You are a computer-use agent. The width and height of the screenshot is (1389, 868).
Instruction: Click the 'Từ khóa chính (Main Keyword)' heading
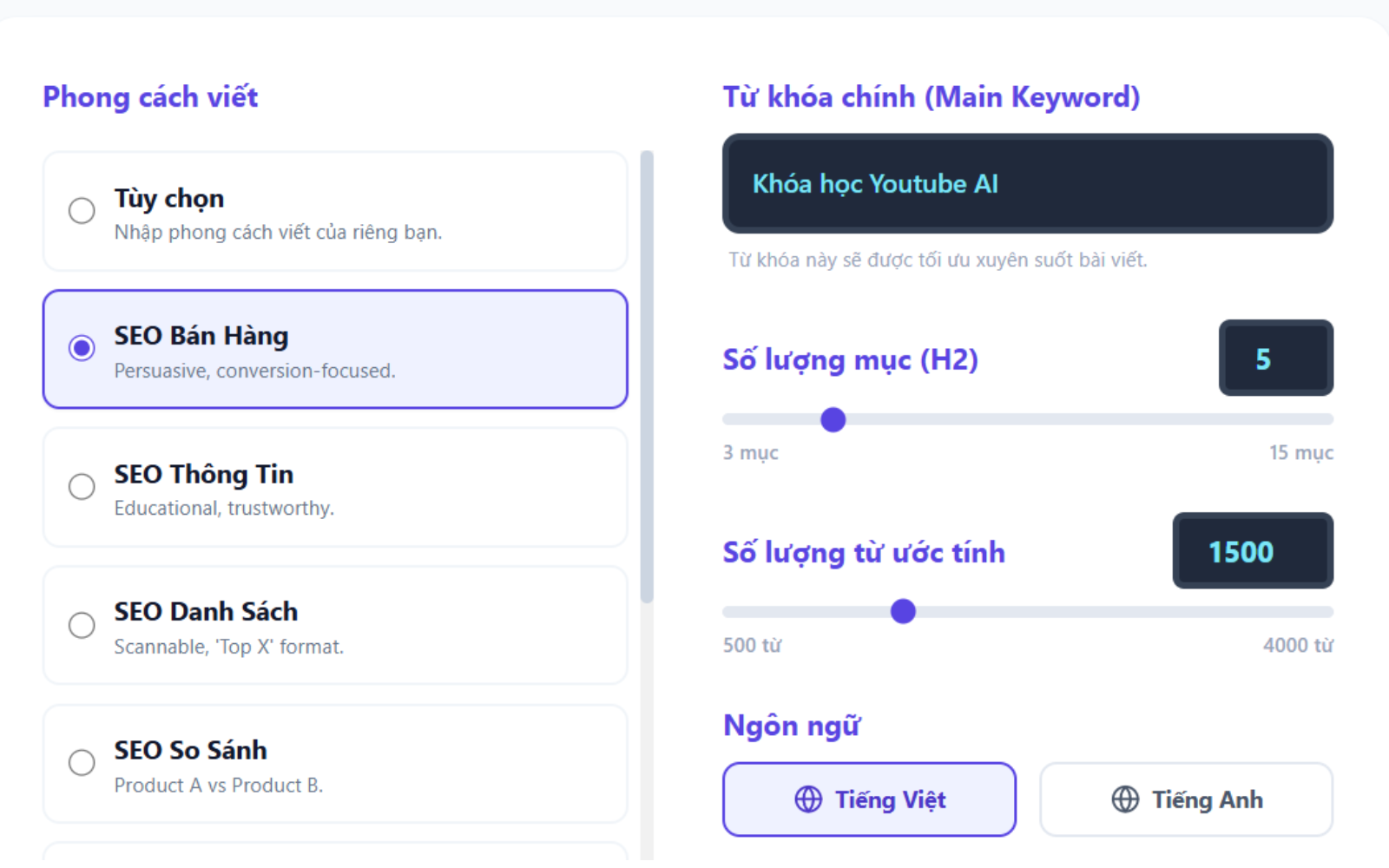click(x=931, y=96)
